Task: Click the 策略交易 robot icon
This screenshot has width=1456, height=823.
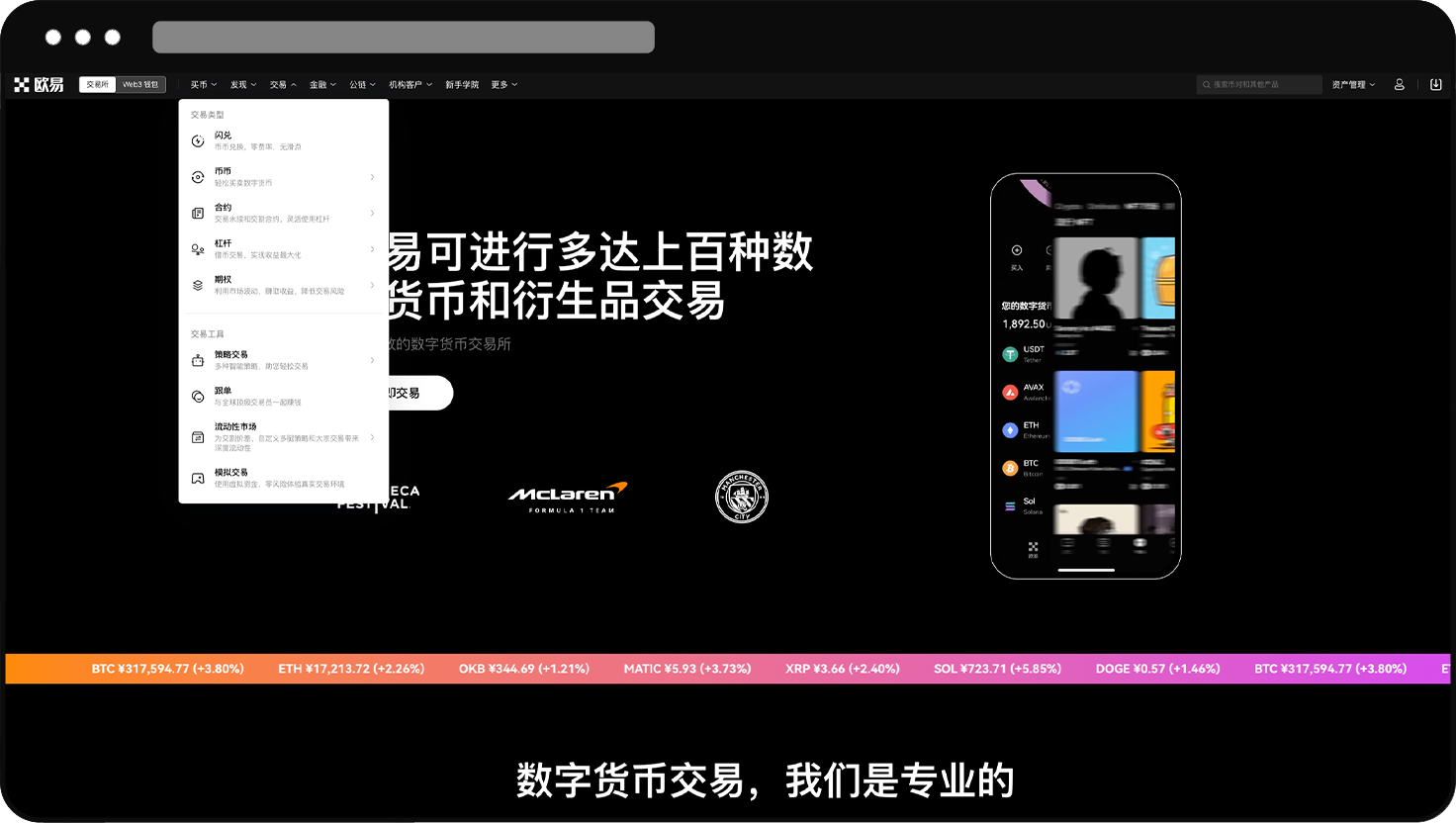Action: point(198,361)
